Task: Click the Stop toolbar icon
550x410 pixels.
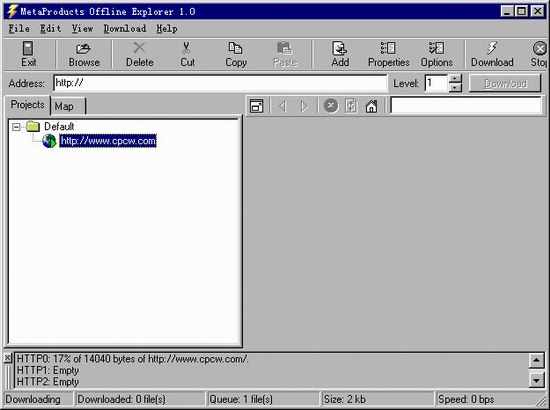Action: tap(540, 48)
